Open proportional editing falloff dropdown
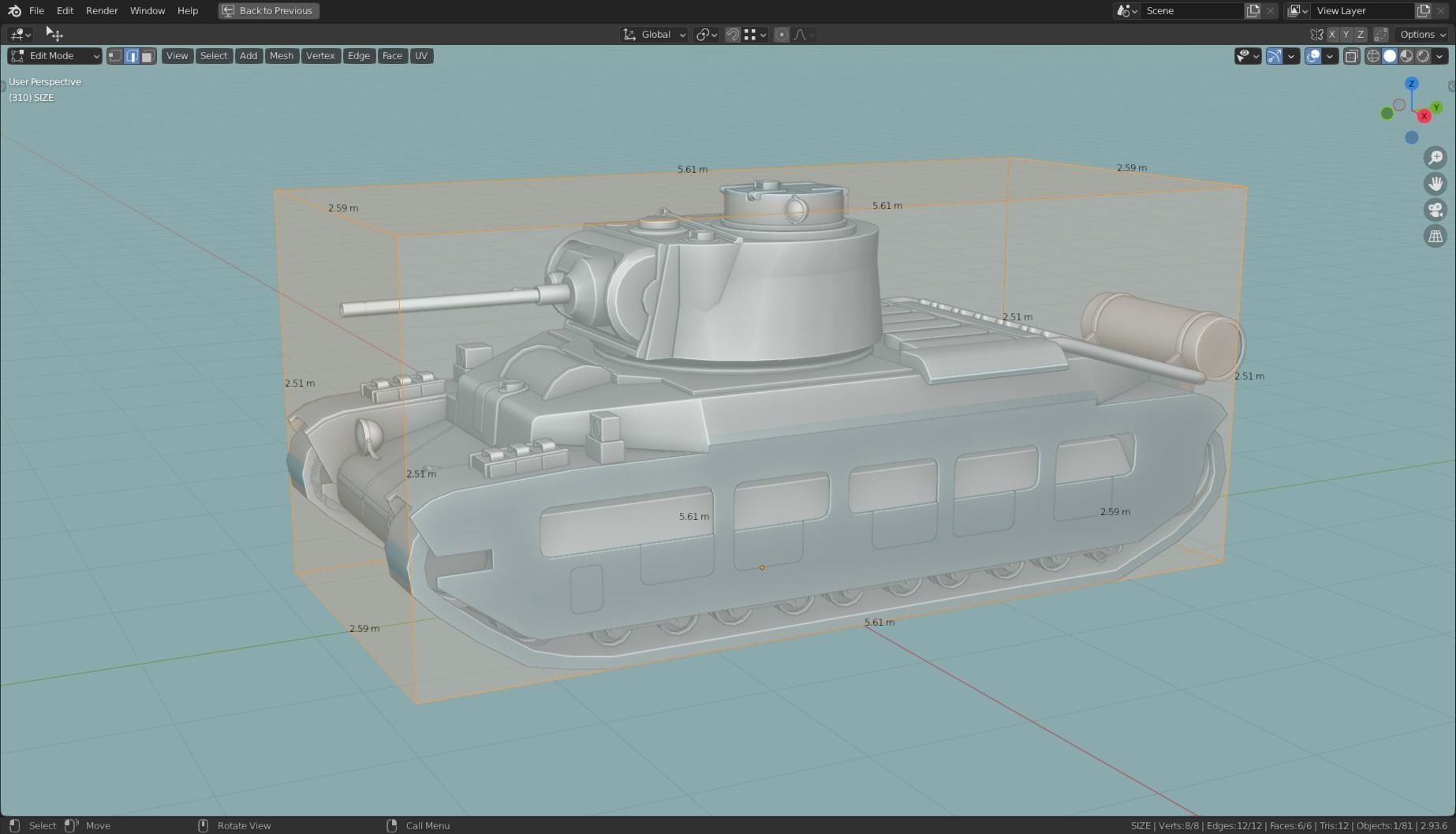The image size is (1456, 834). [804, 34]
